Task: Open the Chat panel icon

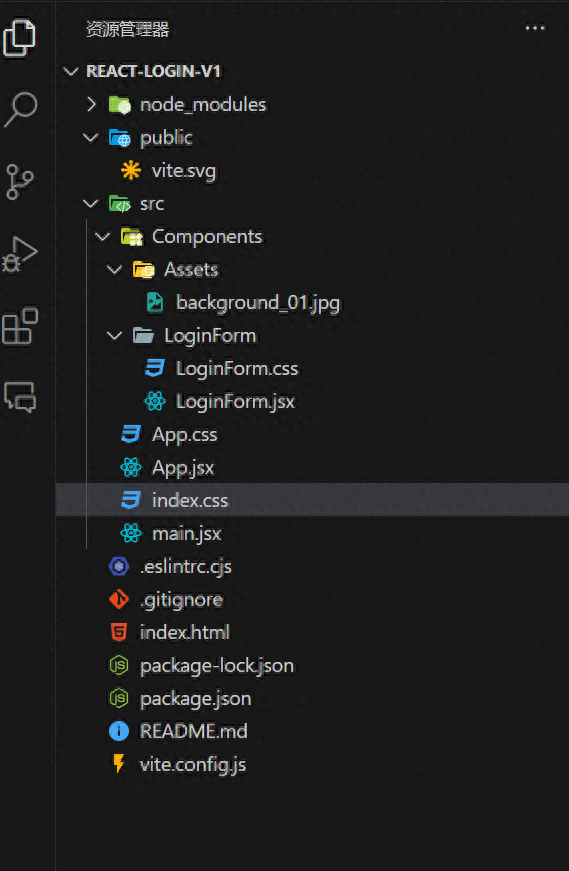Action: pyautogui.click(x=20, y=397)
